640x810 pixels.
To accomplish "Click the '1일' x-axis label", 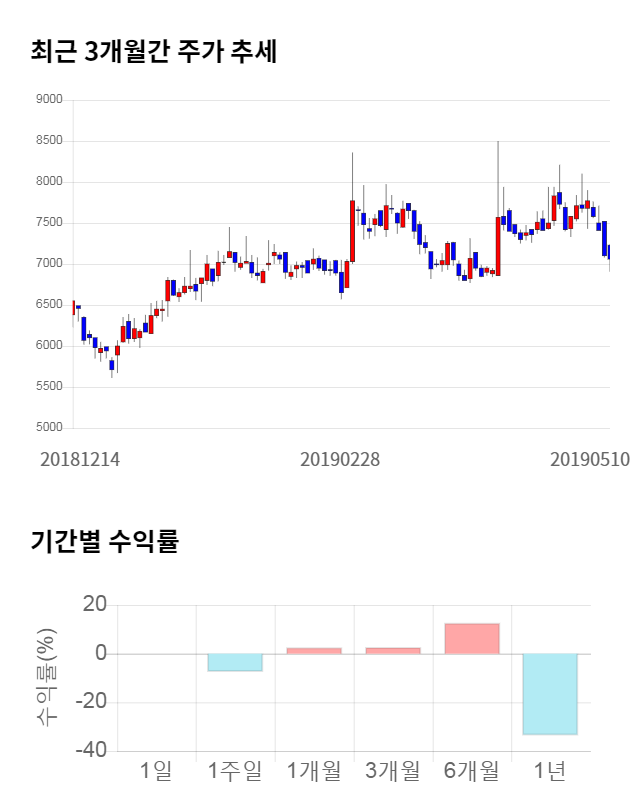I will (x=156, y=771).
